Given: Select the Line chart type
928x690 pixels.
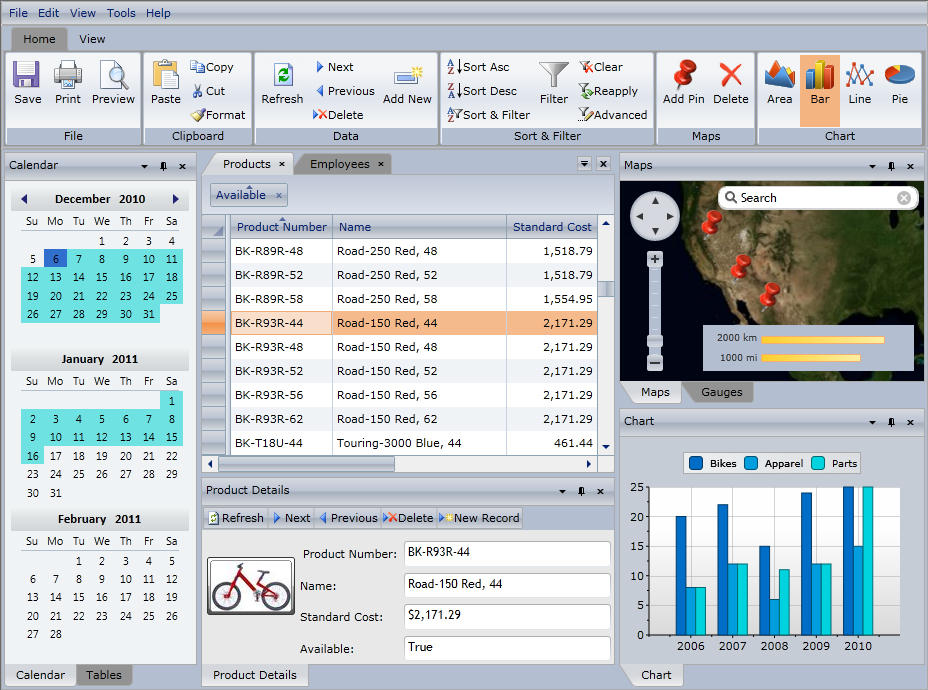Looking at the screenshot, I should click(x=859, y=83).
